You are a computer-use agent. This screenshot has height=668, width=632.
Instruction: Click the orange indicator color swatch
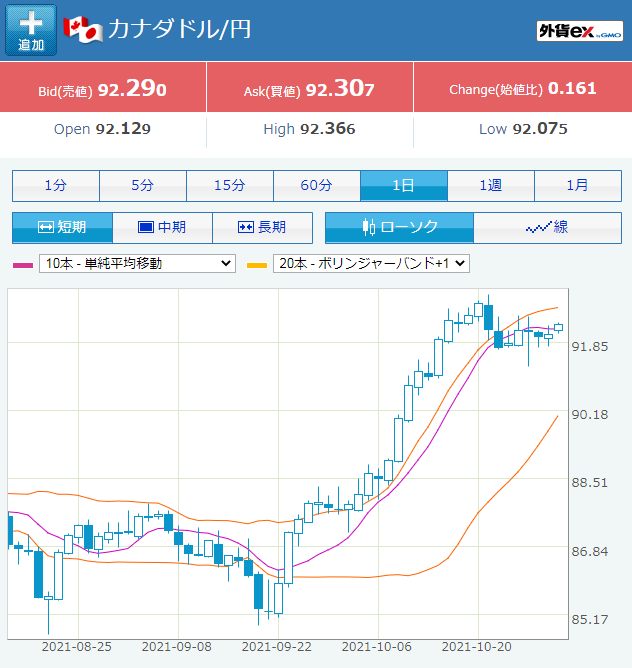click(x=257, y=265)
